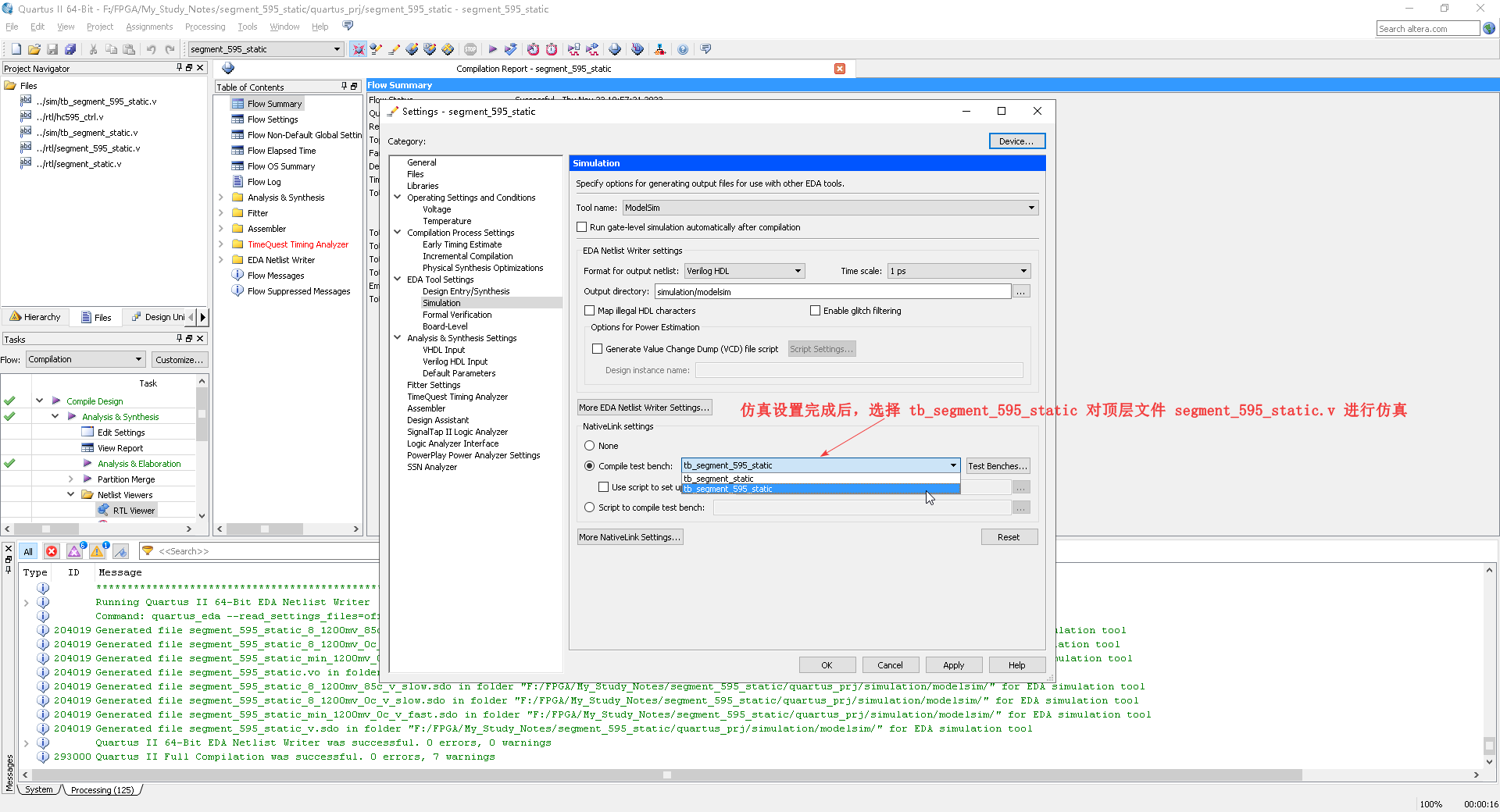Click the Undo arrow icon

[152, 49]
